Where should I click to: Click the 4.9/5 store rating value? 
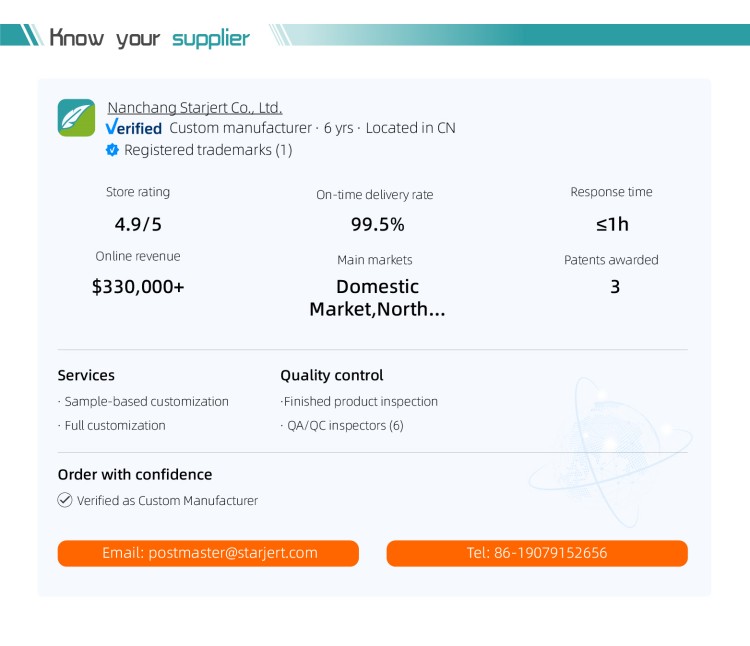pos(138,224)
